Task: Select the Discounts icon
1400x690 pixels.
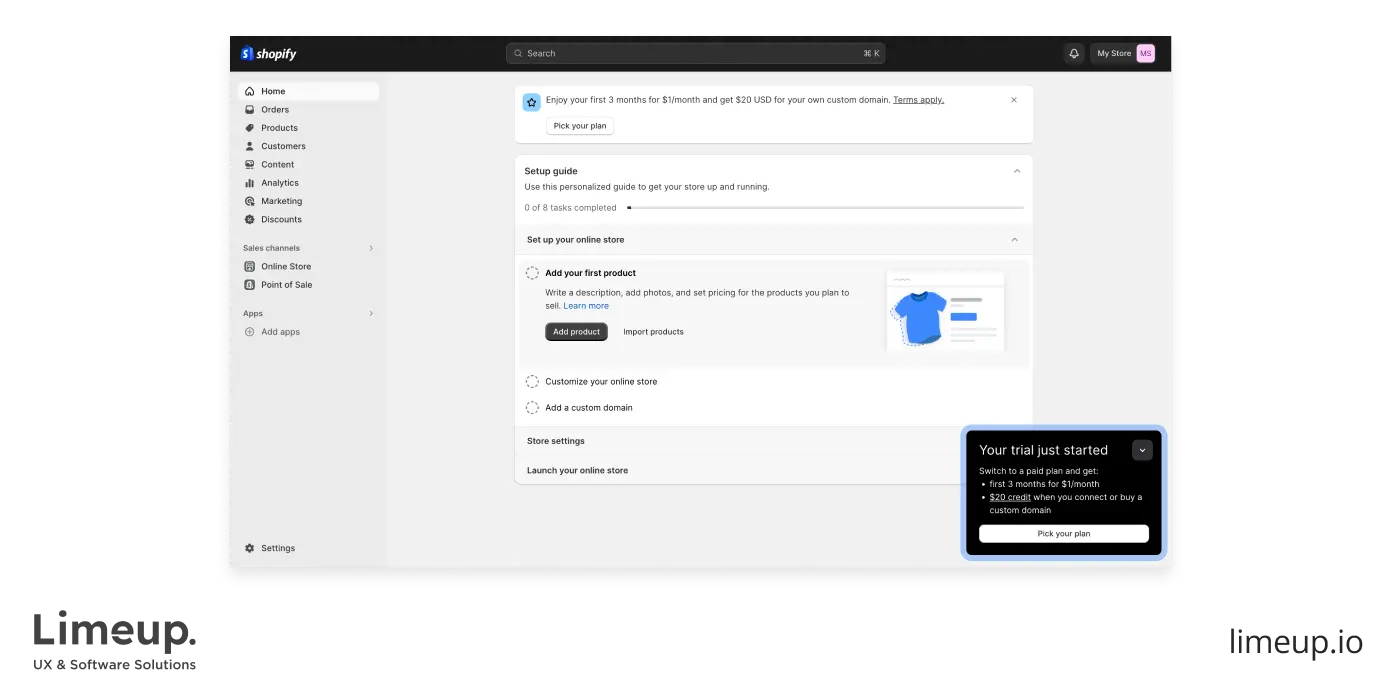Action: pyautogui.click(x=249, y=219)
